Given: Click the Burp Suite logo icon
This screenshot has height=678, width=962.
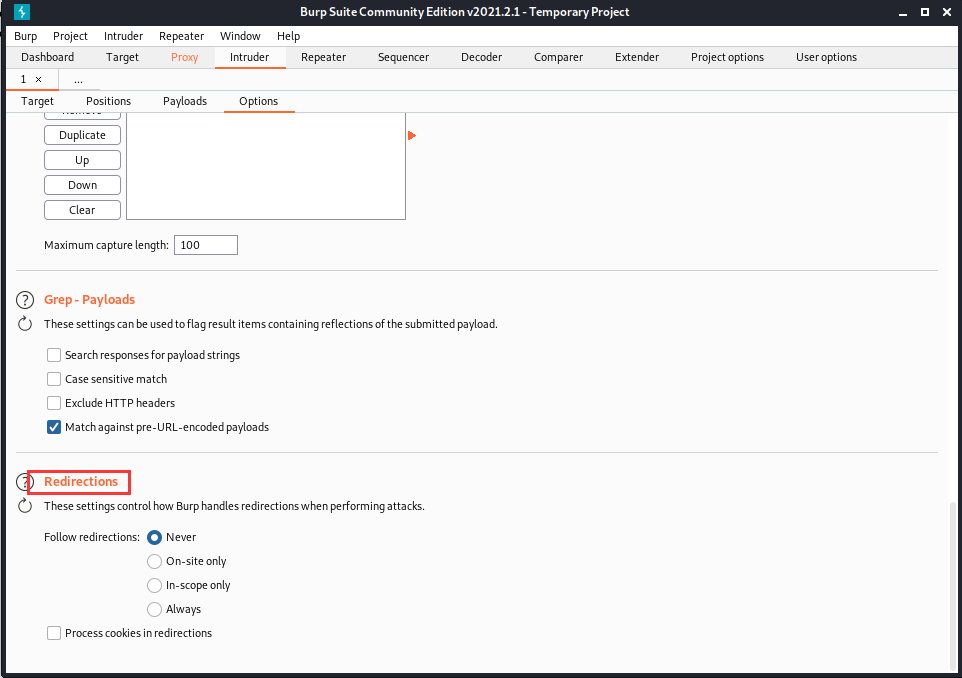Looking at the screenshot, I should coord(21,12).
